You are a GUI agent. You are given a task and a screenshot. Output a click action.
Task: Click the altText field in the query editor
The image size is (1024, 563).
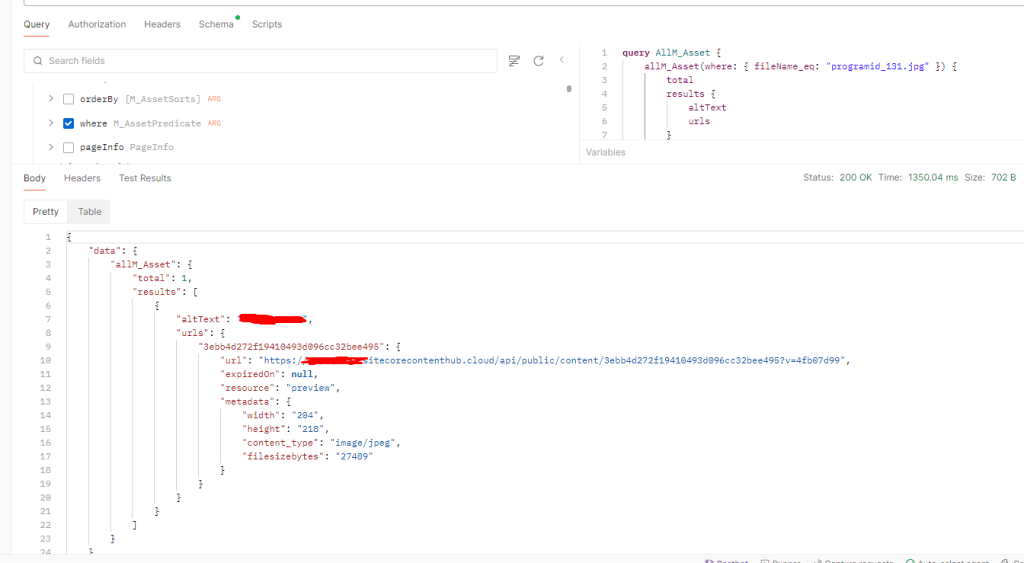tap(707, 108)
